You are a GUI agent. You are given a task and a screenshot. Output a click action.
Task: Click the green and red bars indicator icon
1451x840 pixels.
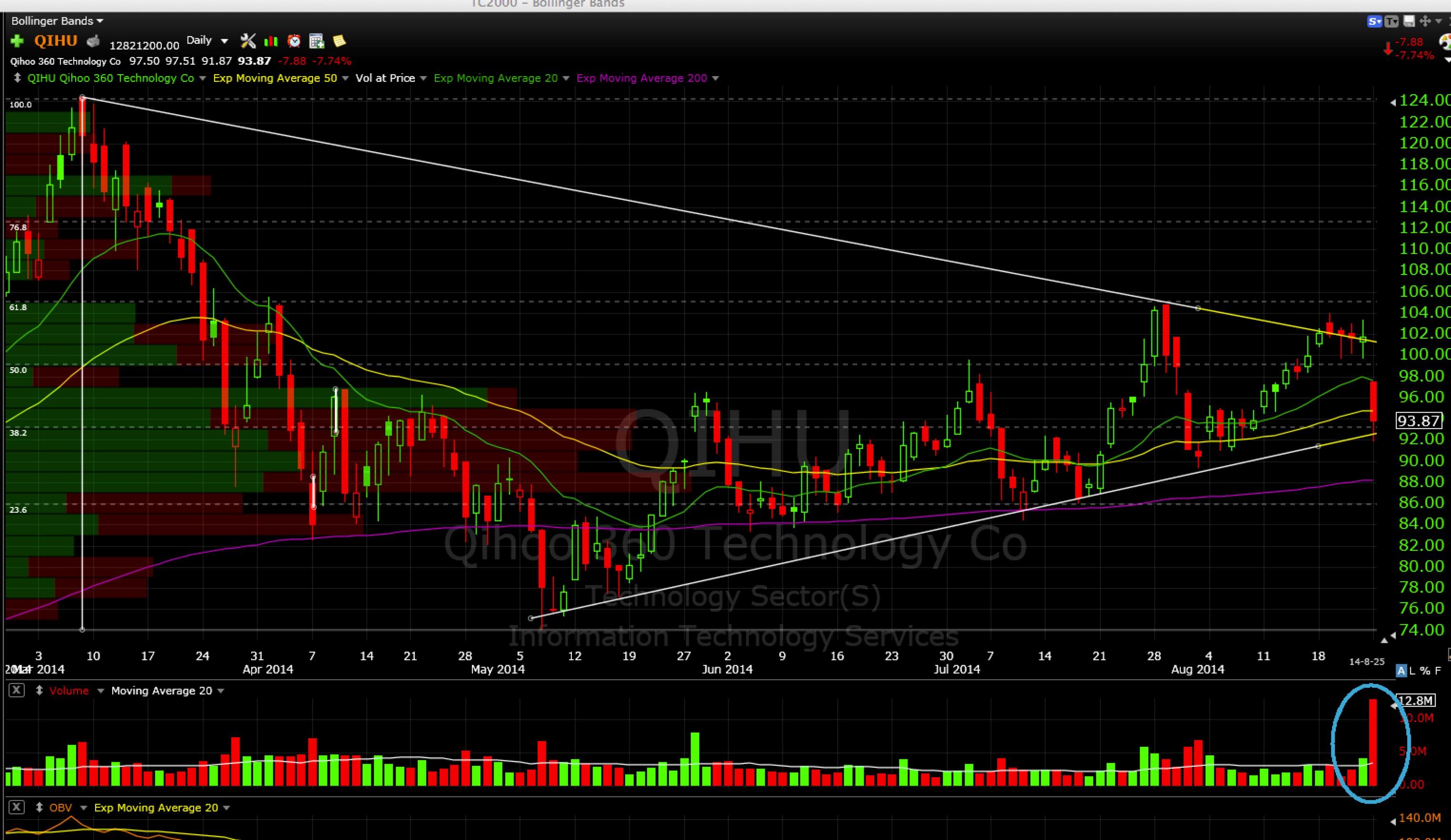point(271,41)
